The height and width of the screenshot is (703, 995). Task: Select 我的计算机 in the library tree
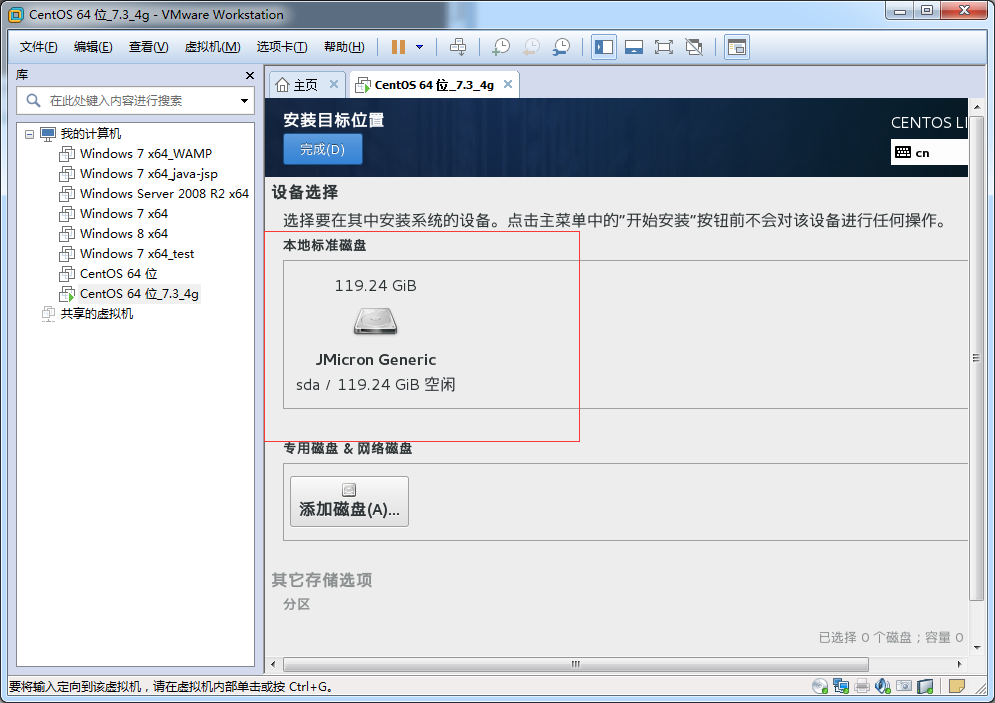(90, 134)
